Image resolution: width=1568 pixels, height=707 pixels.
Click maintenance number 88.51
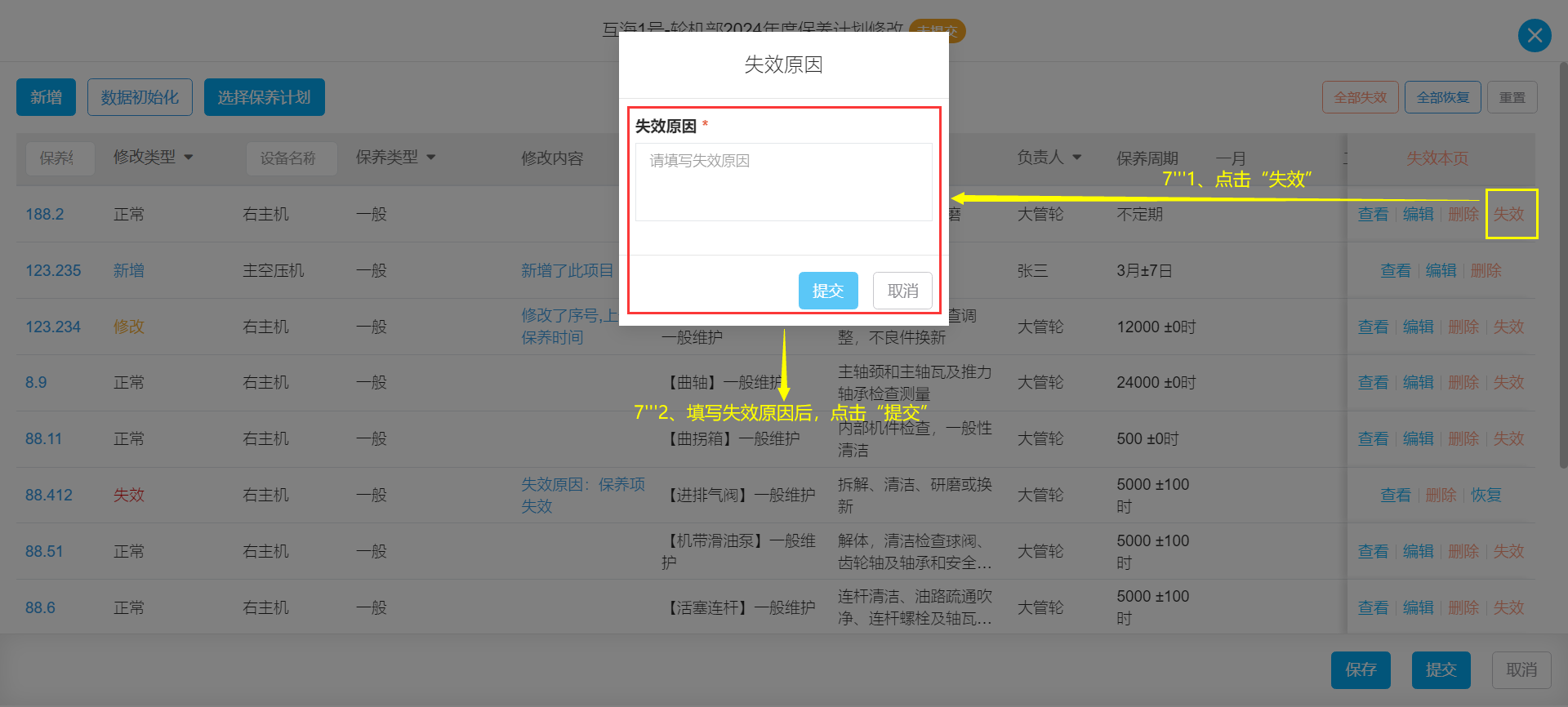click(44, 551)
